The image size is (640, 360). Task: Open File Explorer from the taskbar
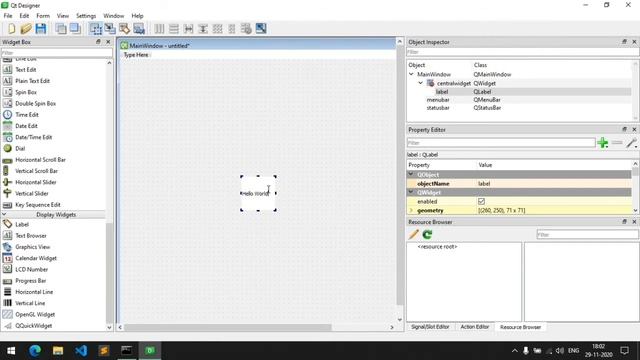coord(58,350)
